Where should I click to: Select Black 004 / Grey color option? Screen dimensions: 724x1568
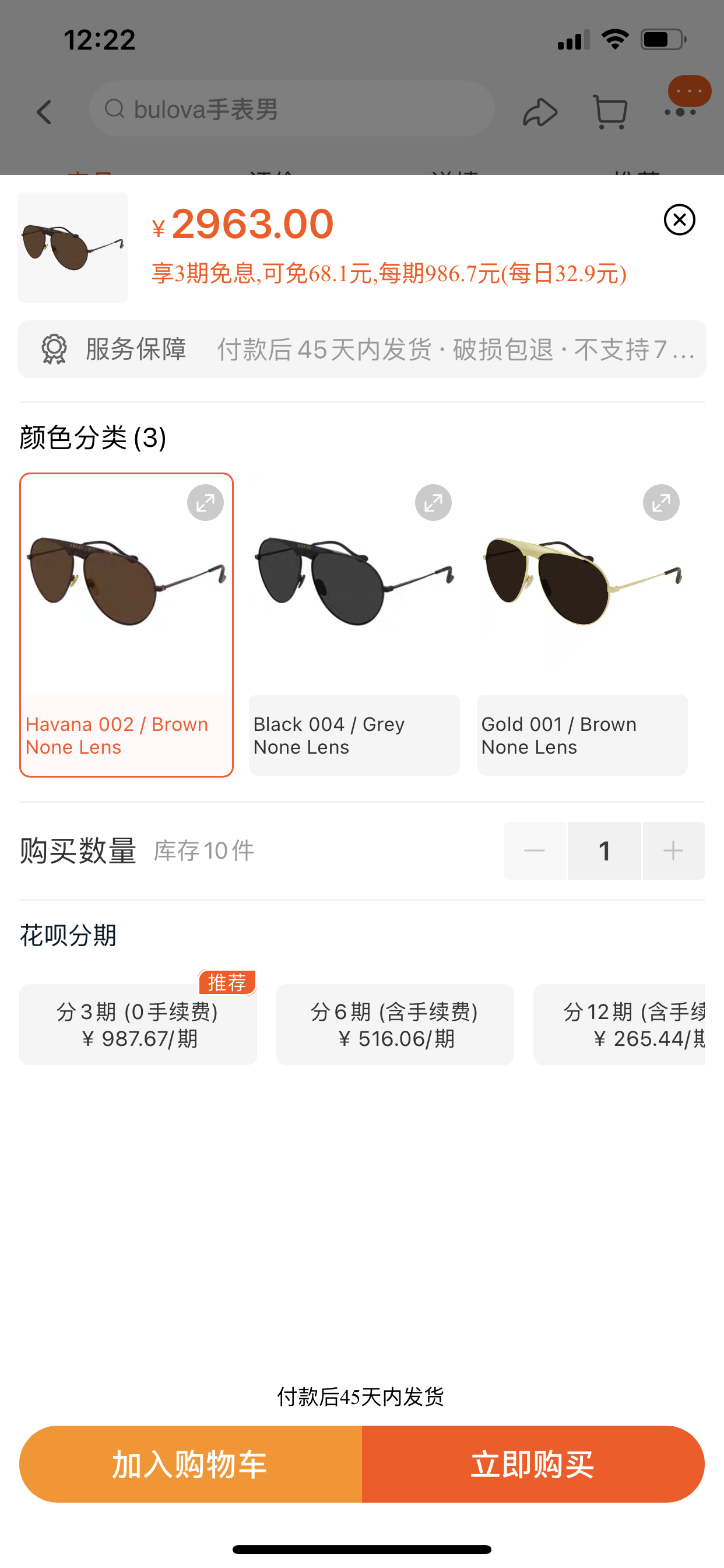coord(354,625)
